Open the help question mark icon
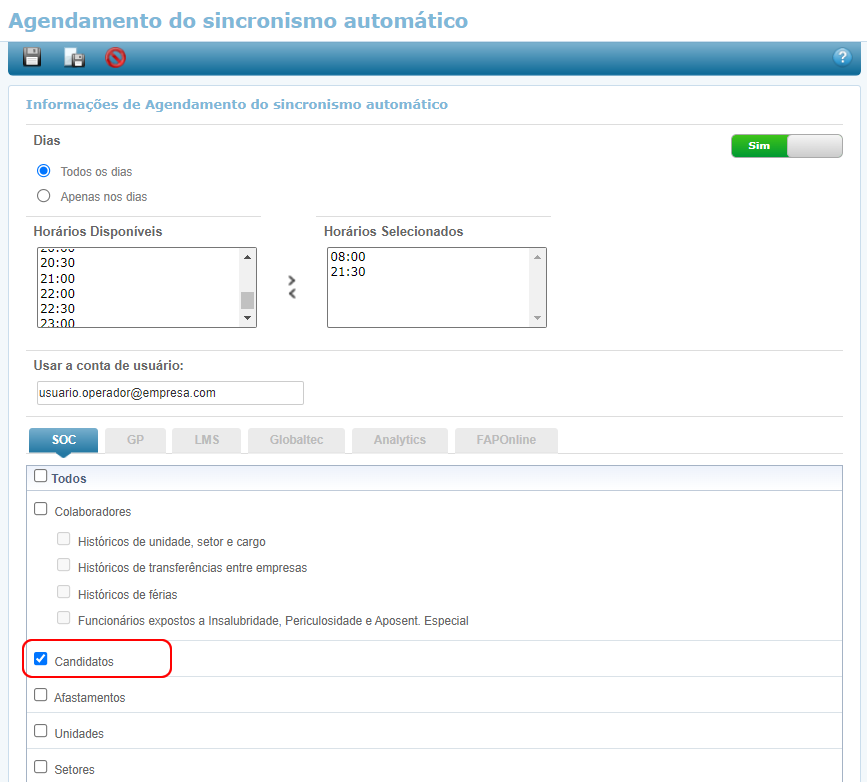The height and width of the screenshot is (782, 867). pyautogui.click(x=841, y=57)
